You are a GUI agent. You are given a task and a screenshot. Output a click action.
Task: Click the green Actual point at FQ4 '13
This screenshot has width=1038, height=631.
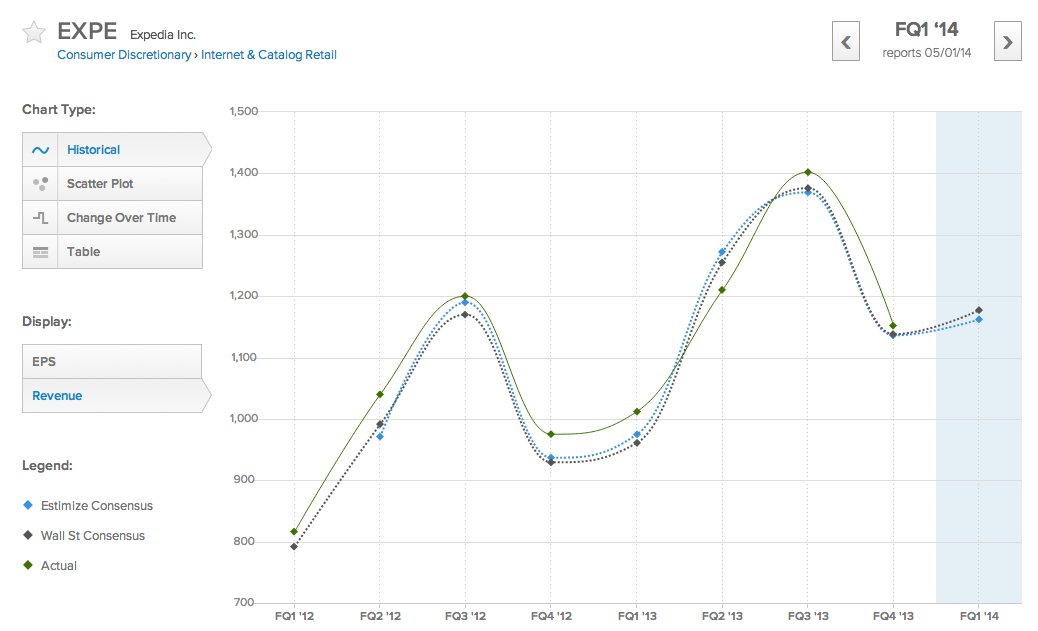(x=893, y=326)
